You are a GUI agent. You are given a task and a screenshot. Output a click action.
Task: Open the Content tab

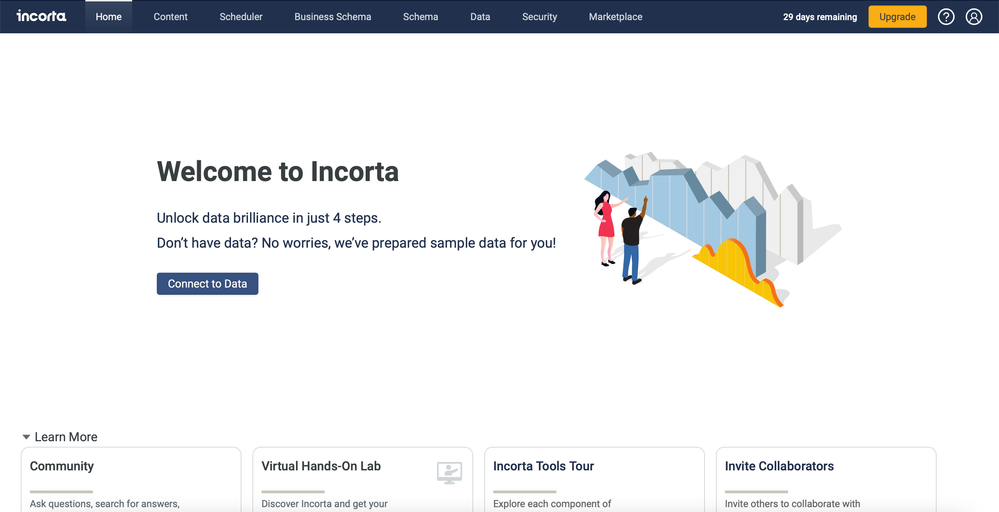click(171, 17)
